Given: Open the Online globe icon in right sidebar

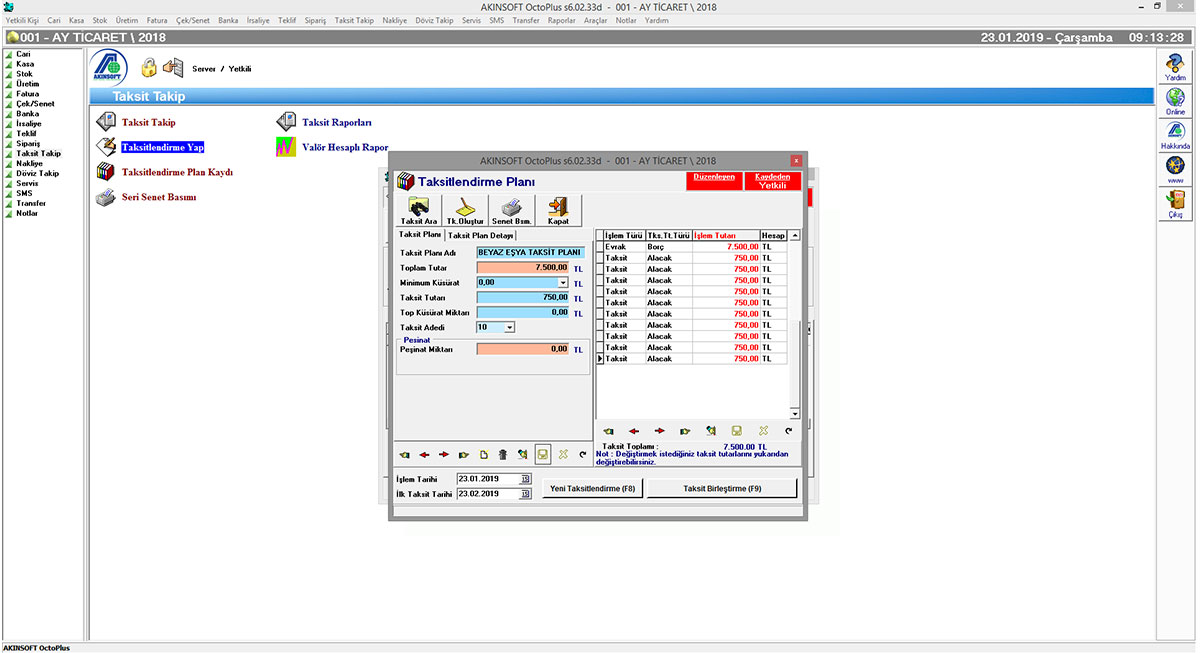Looking at the screenshot, I should pyautogui.click(x=1175, y=103).
